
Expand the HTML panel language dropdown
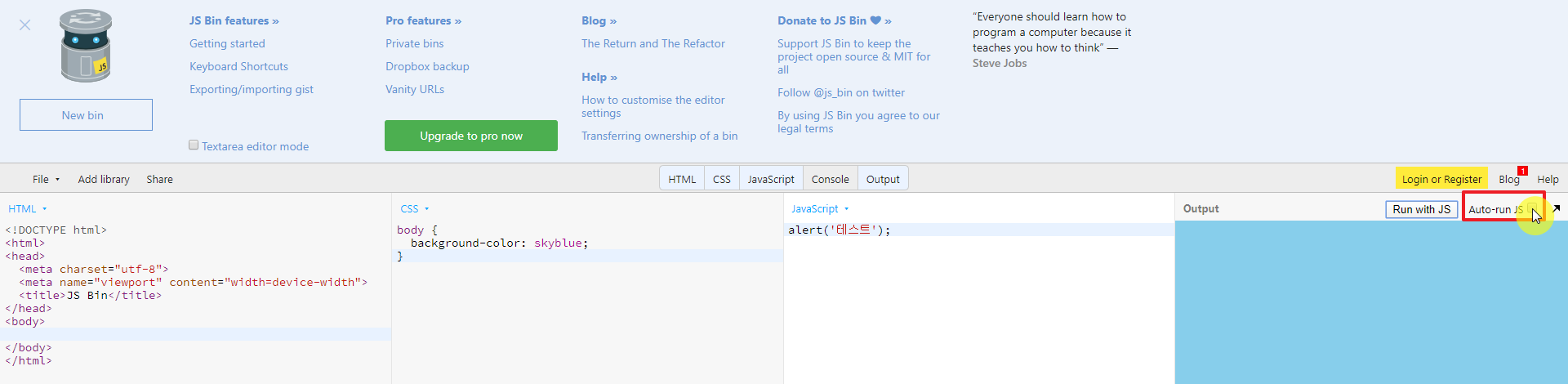coord(28,209)
